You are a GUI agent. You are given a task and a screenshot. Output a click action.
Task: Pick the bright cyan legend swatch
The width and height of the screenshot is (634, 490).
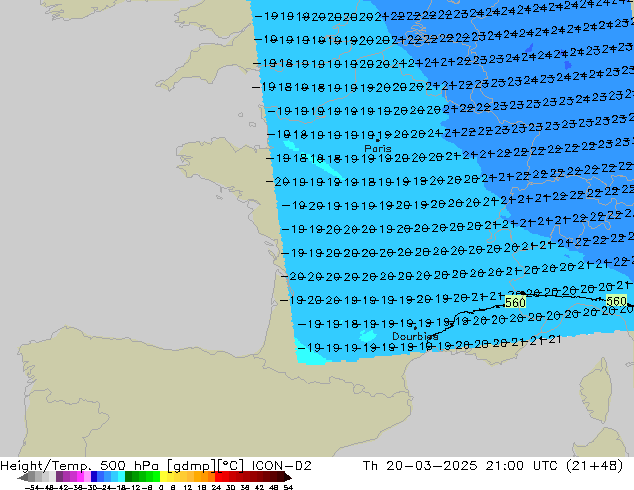pyautogui.click(x=121, y=477)
